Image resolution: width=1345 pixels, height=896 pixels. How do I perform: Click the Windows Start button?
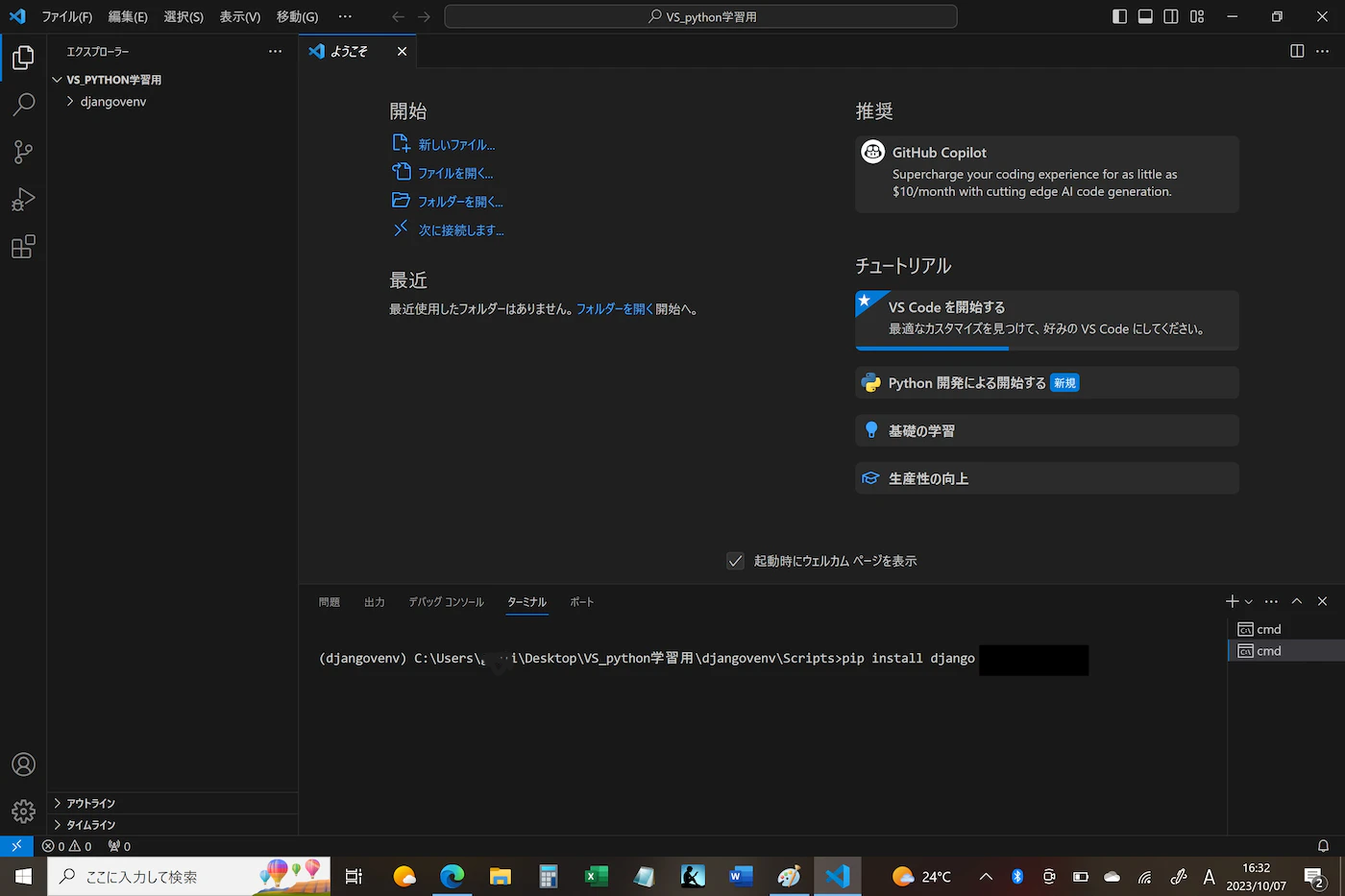pyautogui.click(x=23, y=876)
